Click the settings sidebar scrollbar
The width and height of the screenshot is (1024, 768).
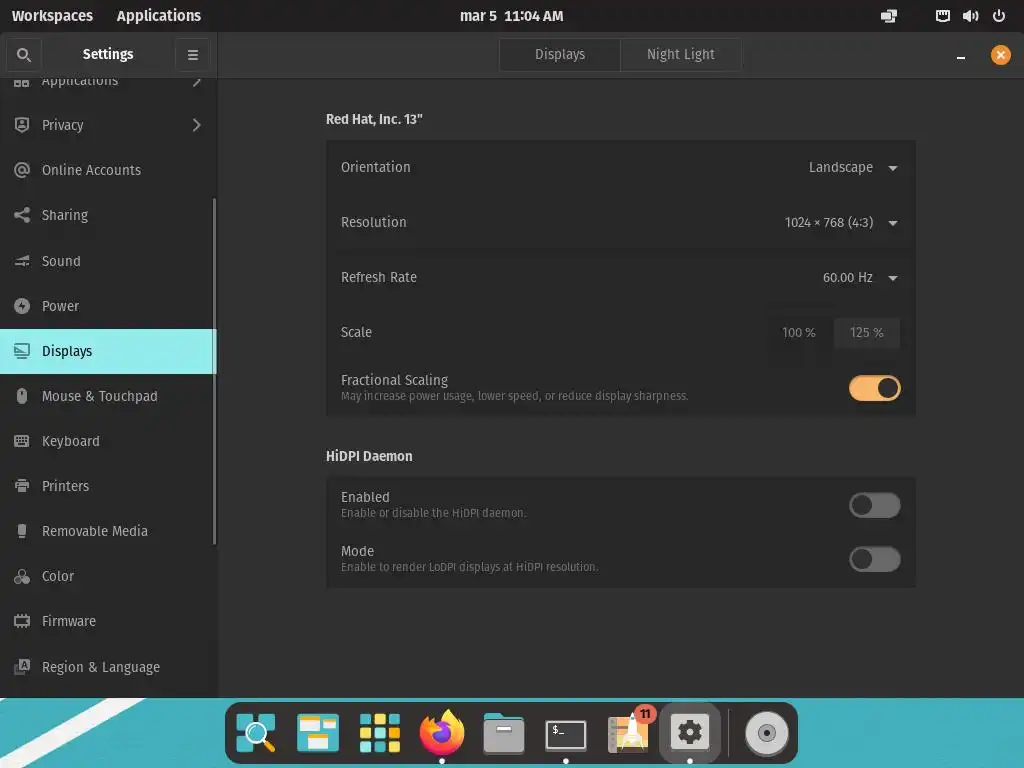click(x=214, y=371)
